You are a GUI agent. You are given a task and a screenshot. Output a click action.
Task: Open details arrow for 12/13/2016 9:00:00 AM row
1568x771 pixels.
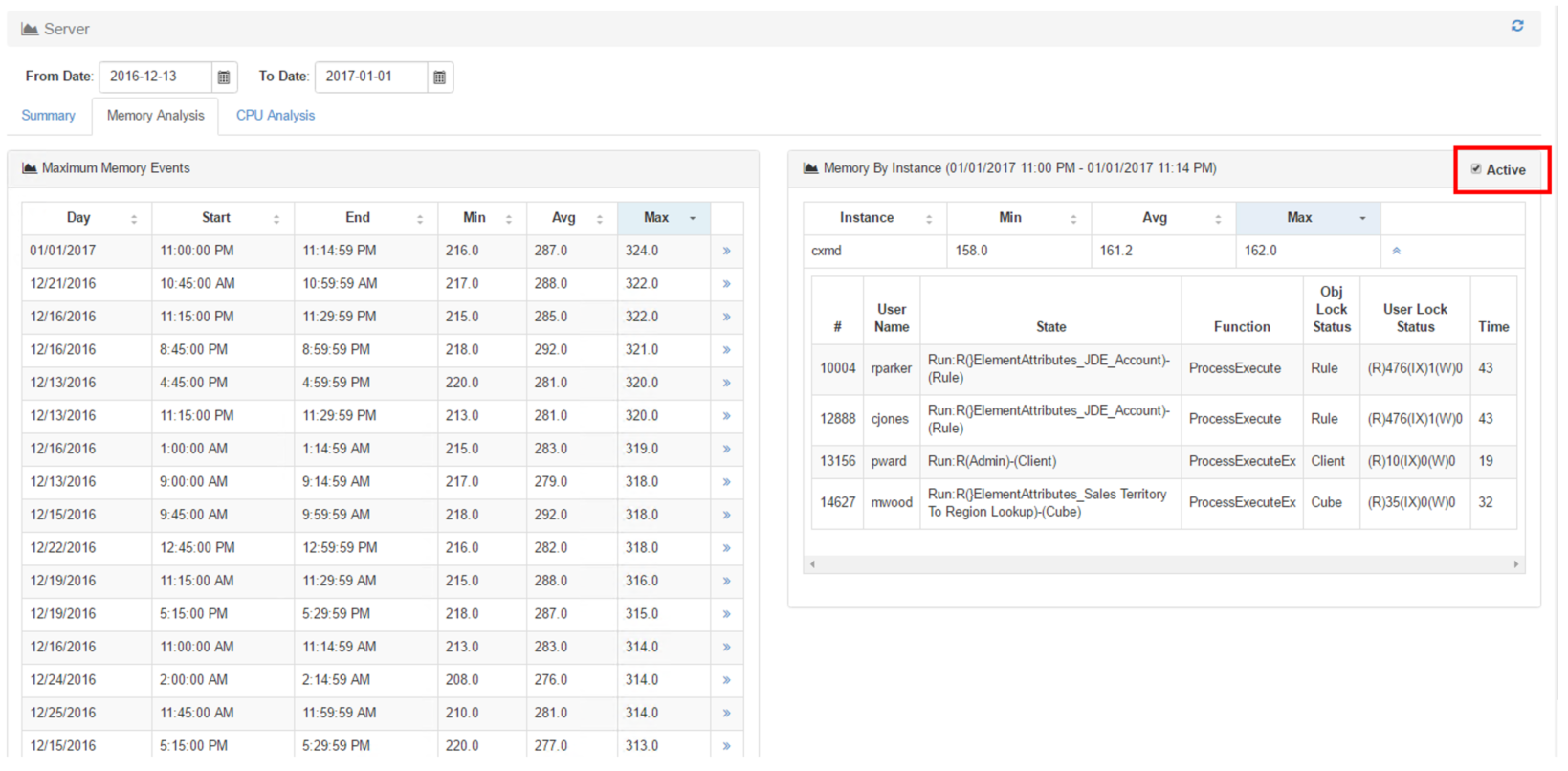pos(727,482)
